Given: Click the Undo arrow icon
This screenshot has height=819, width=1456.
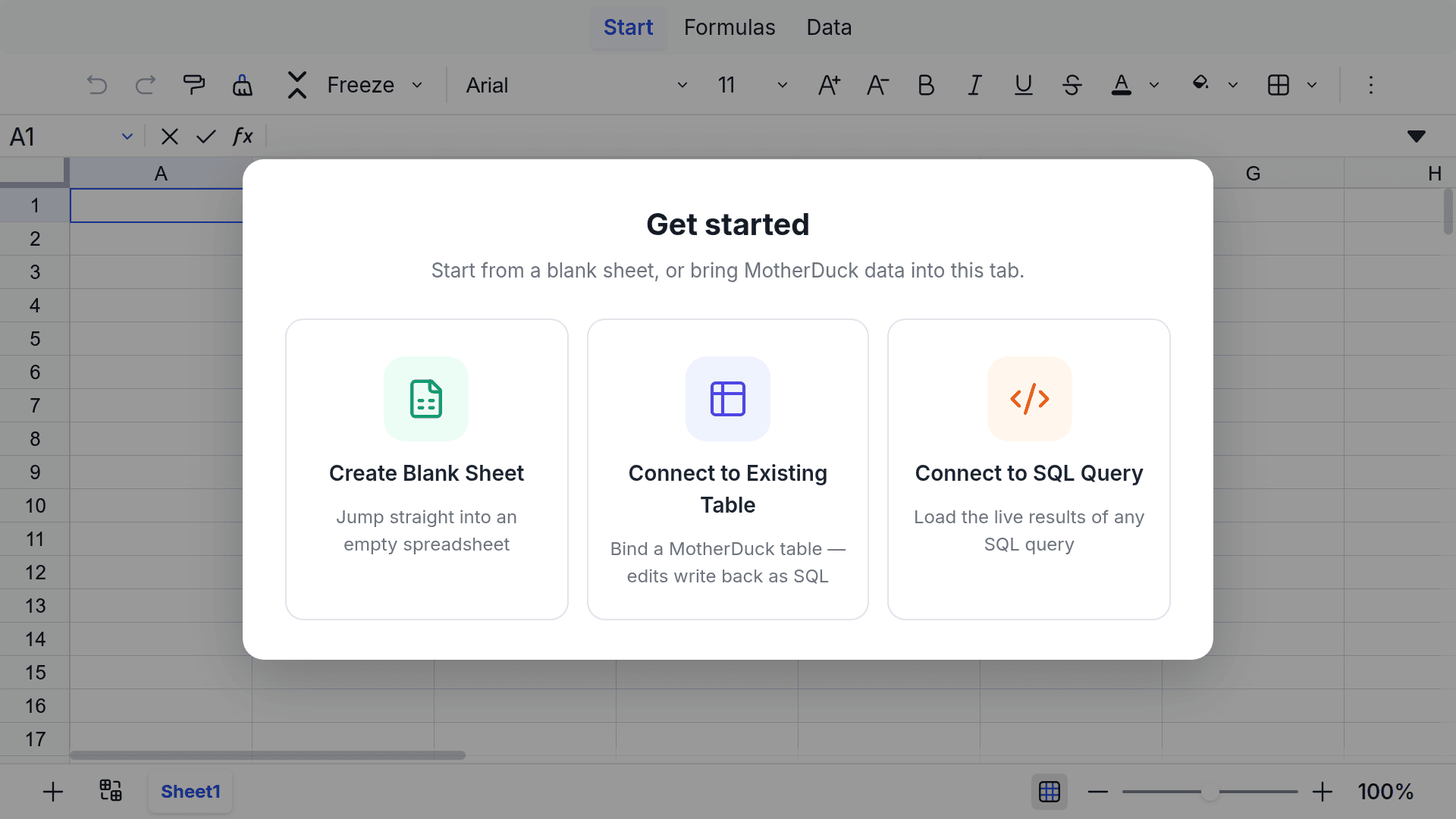Looking at the screenshot, I should click(97, 85).
